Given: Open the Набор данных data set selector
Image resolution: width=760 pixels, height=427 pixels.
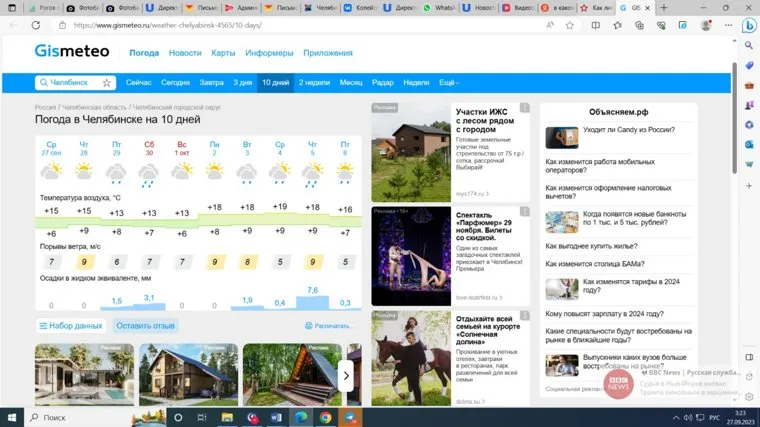Looking at the screenshot, I should [x=69, y=325].
